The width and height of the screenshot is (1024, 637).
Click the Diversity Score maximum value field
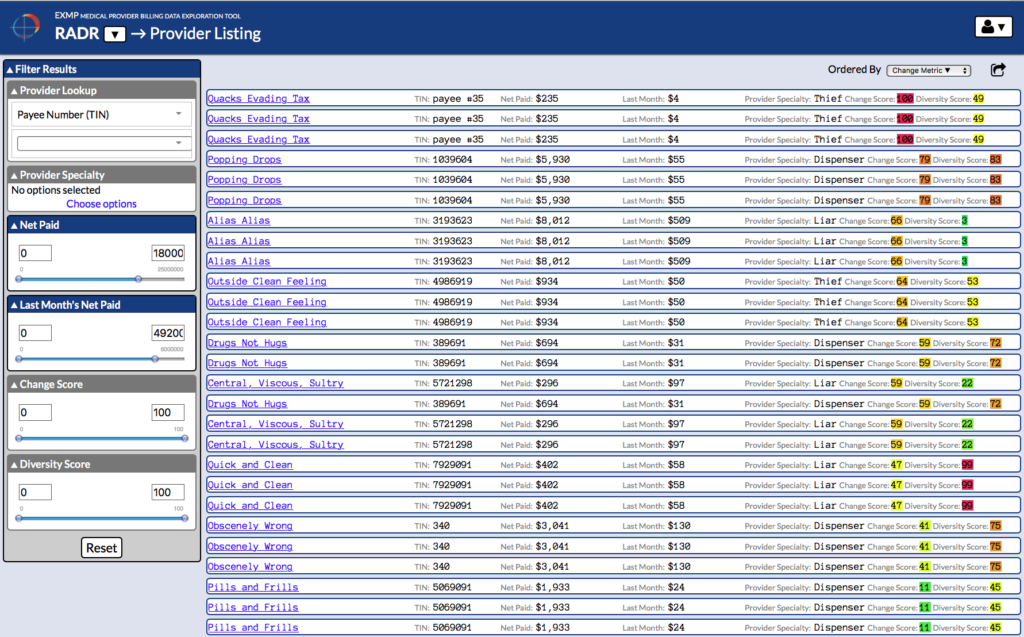click(x=167, y=492)
